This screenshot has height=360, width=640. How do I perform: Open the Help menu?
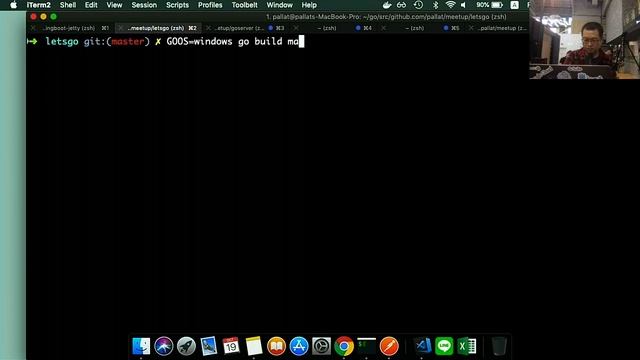[x=309, y=5]
